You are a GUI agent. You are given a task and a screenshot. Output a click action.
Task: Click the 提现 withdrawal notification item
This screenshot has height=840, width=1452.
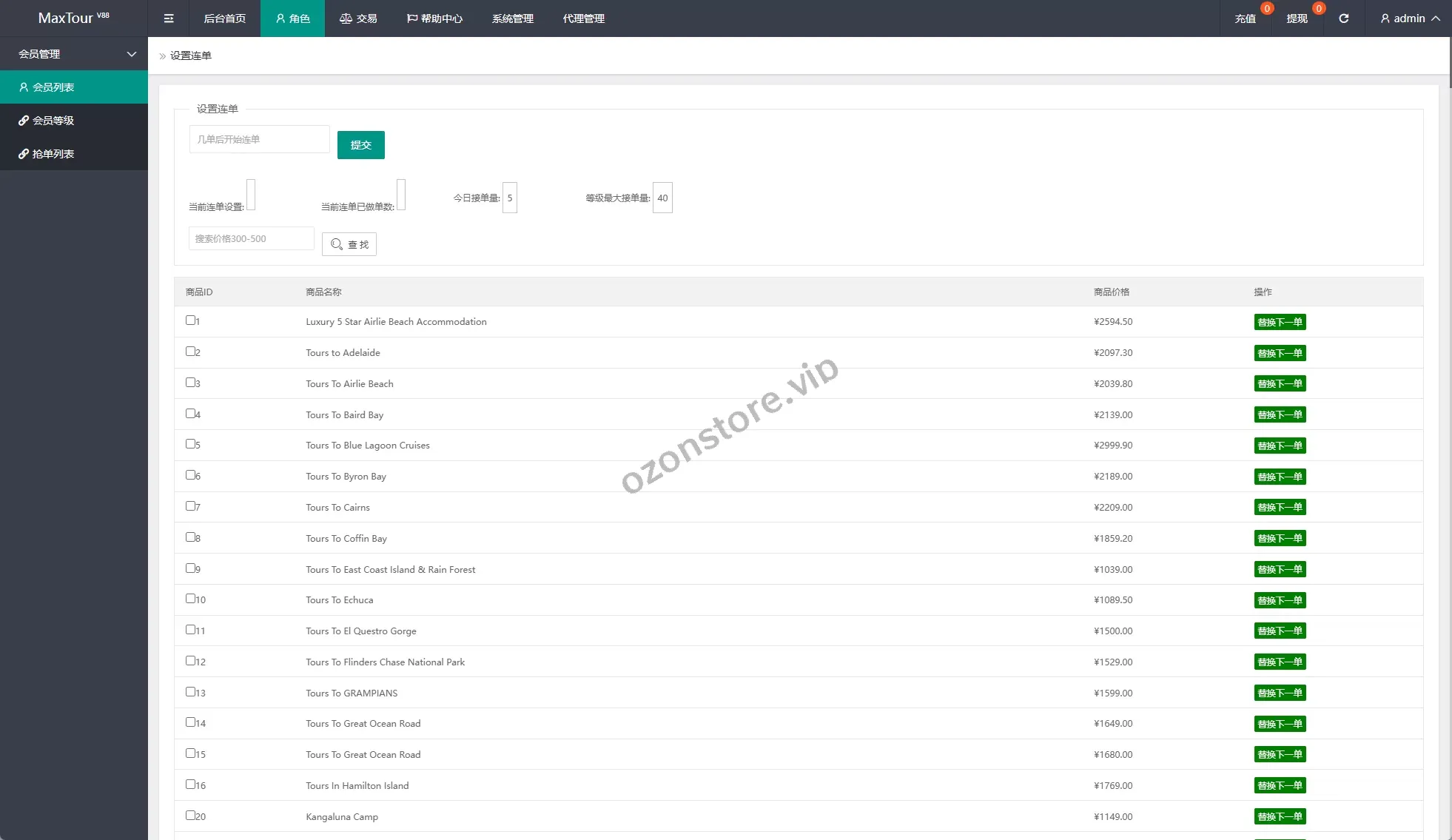point(1297,19)
